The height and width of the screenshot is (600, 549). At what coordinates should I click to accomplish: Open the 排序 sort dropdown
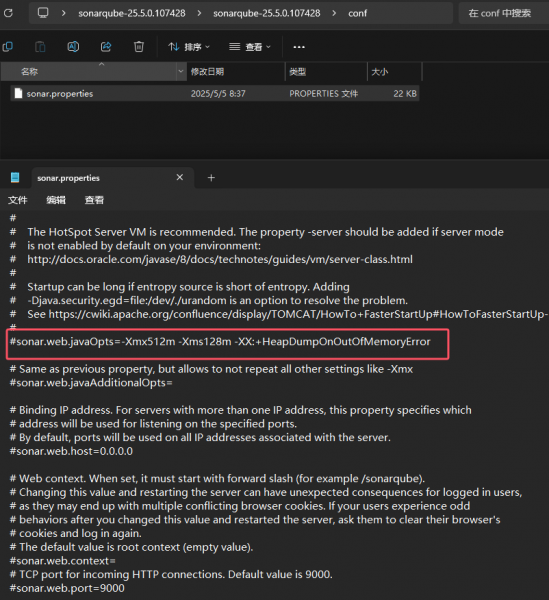[x=189, y=47]
